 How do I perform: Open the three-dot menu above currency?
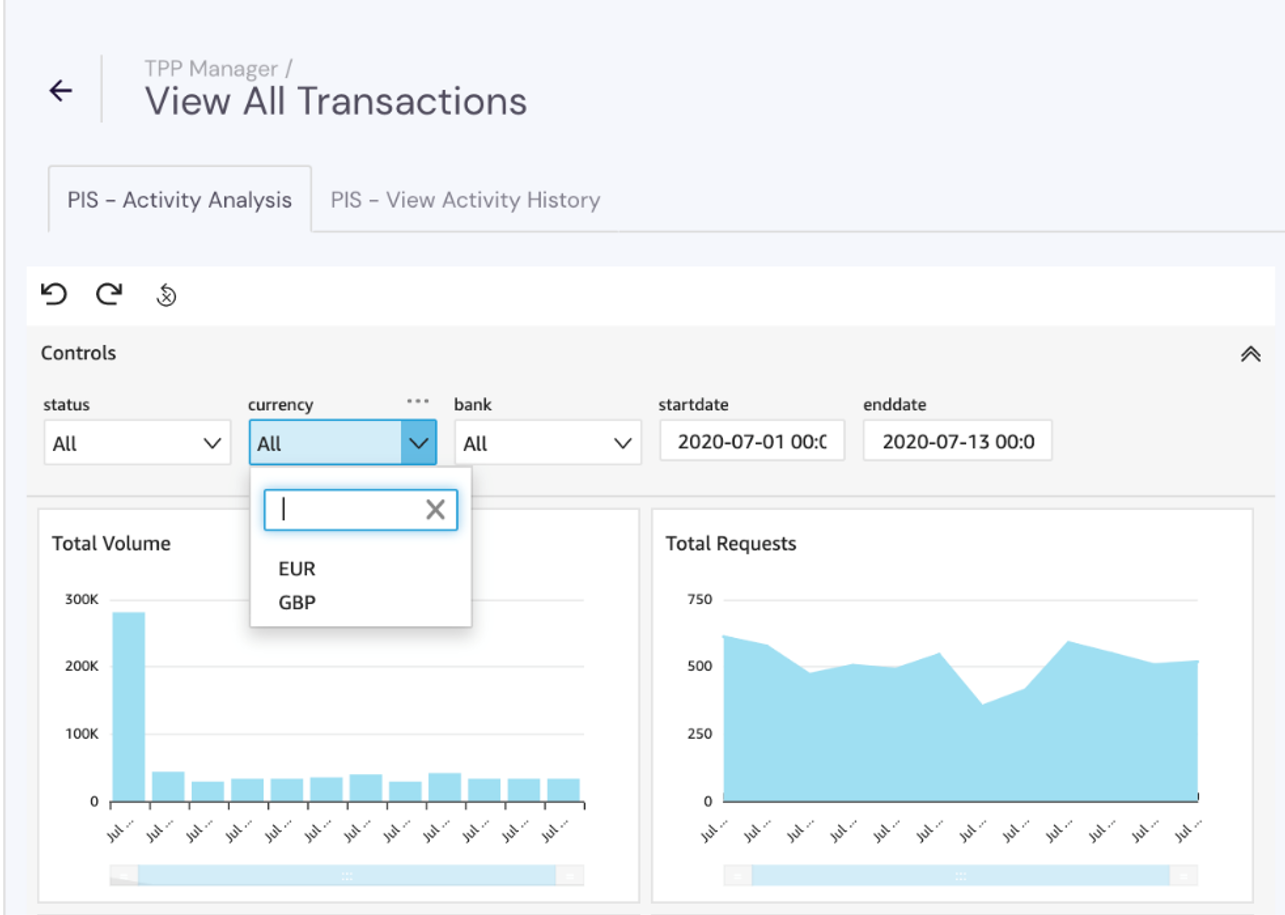pyautogui.click(x=418, y=401)
